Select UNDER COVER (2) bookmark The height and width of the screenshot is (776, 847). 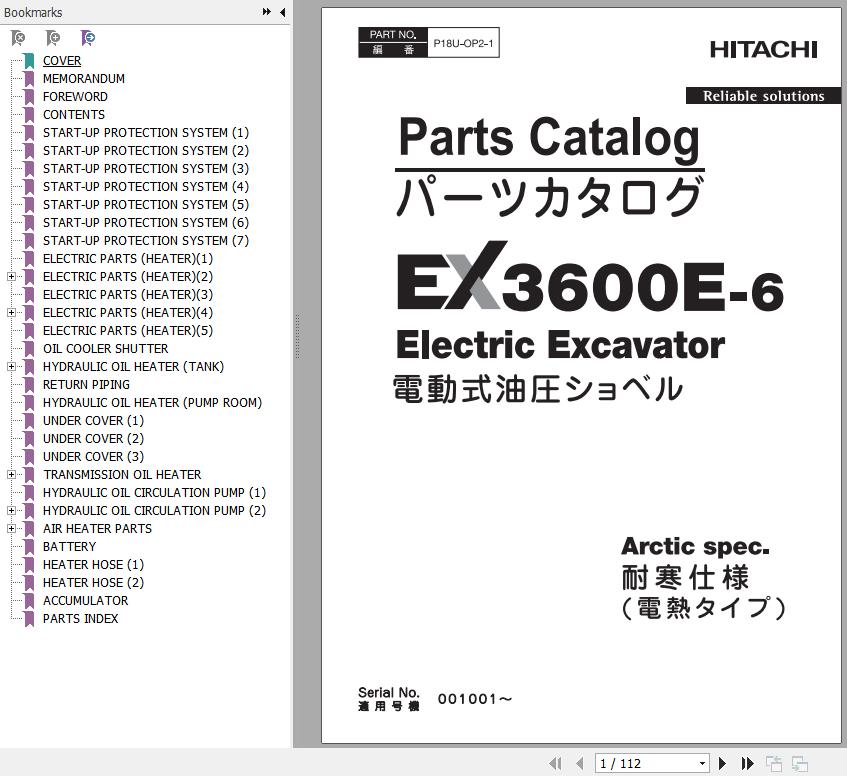pyautogui.click(x=93, y=438)
